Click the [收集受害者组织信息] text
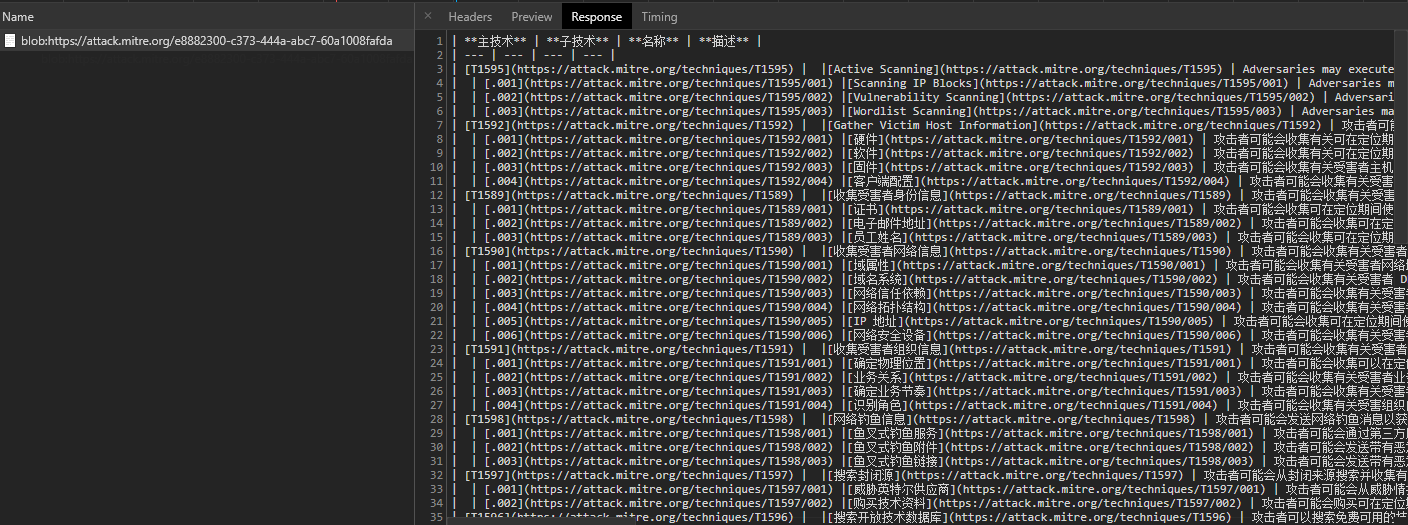This screenshot has height=525, width=1408. pos(886,349)
